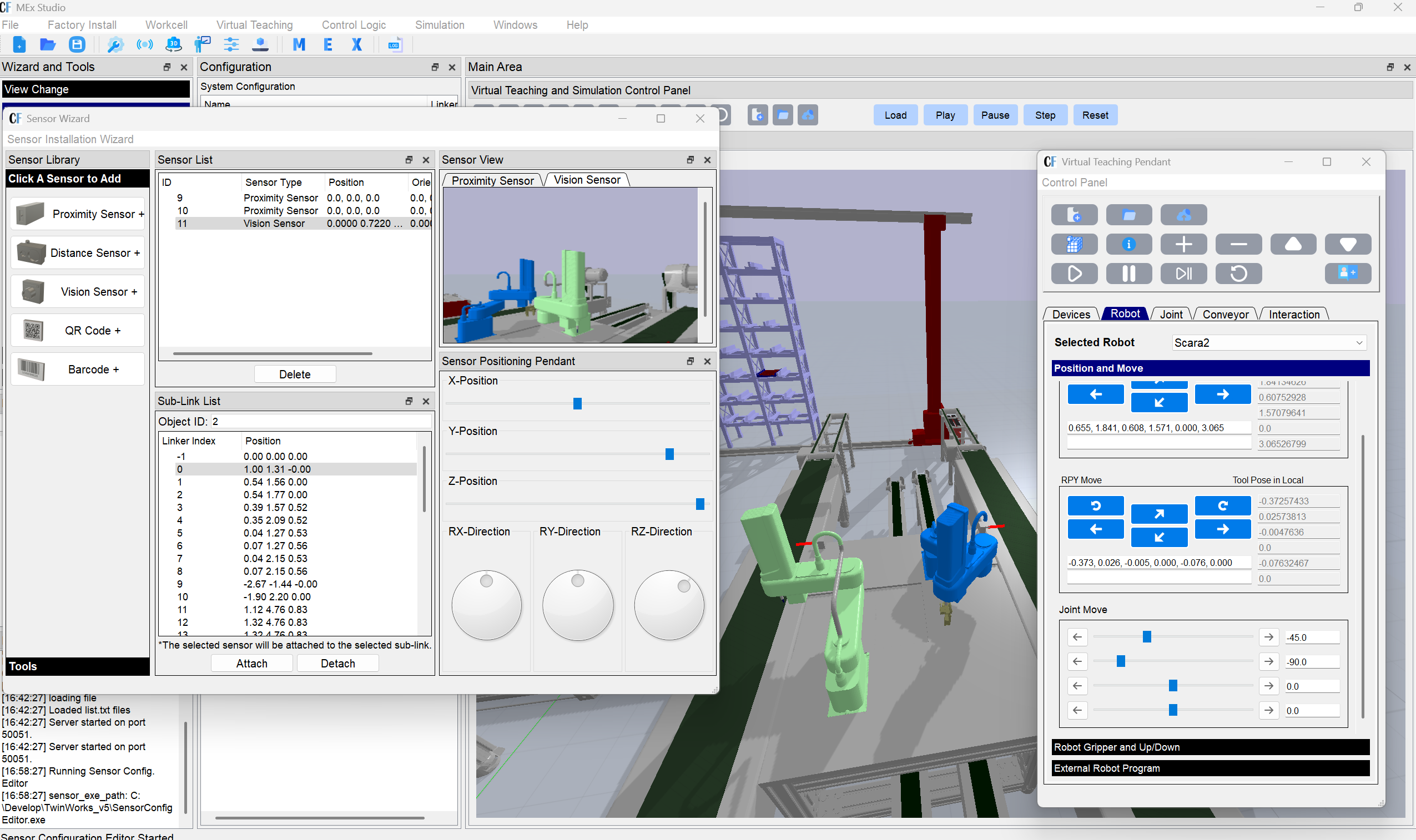Click the Step button in simulation control

point(1045,114)
